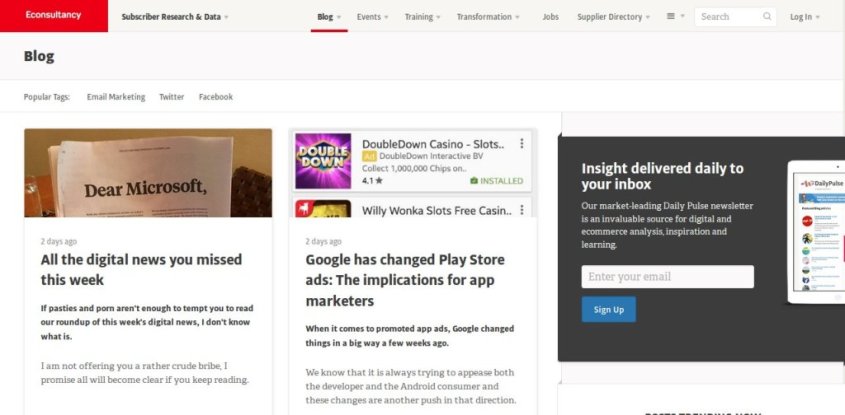Click the DoubleDown Casino app icon

coord(323,161)
